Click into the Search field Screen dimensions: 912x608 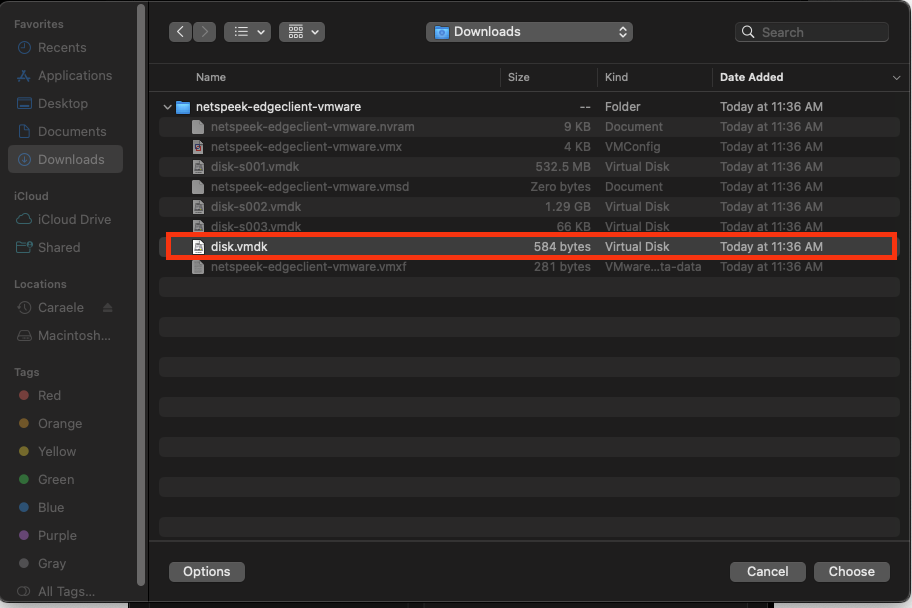coord(820,32)
